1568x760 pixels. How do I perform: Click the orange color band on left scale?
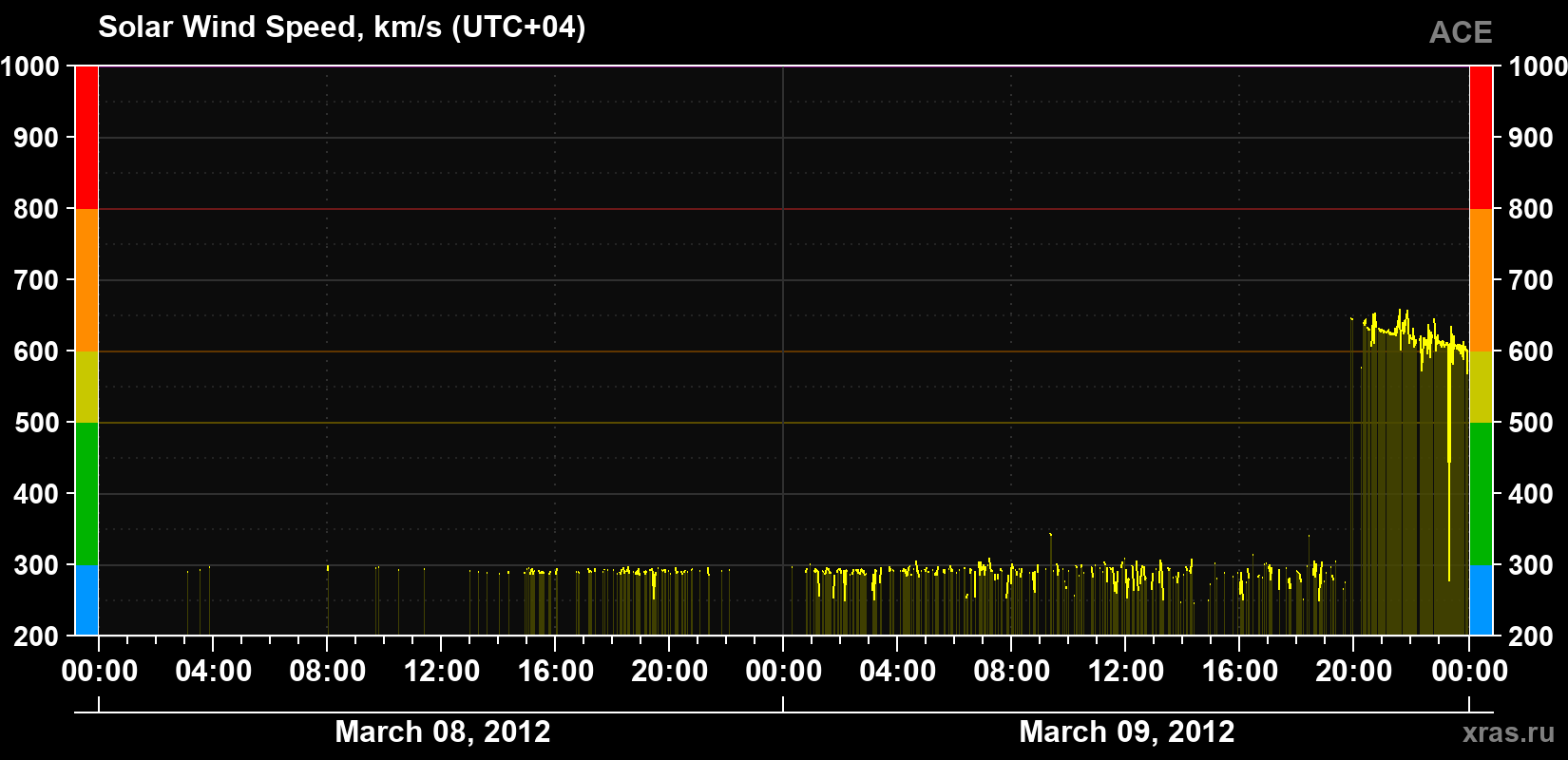click(86, 280)
